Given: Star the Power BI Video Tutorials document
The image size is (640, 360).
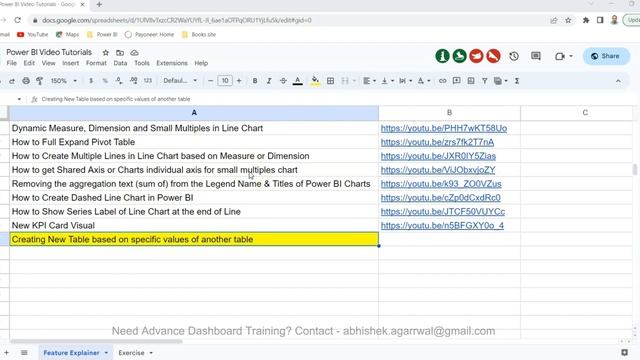Looking at the screenshot, I should click(x=106, y=53).
